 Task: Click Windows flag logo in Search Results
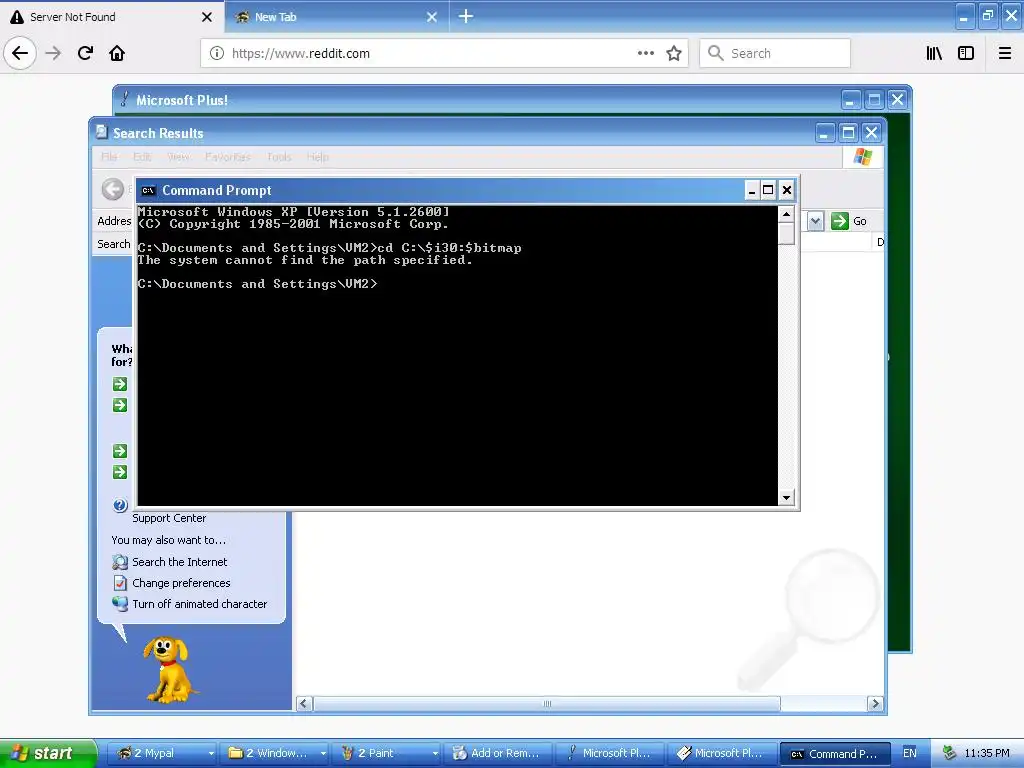point(863,157)
